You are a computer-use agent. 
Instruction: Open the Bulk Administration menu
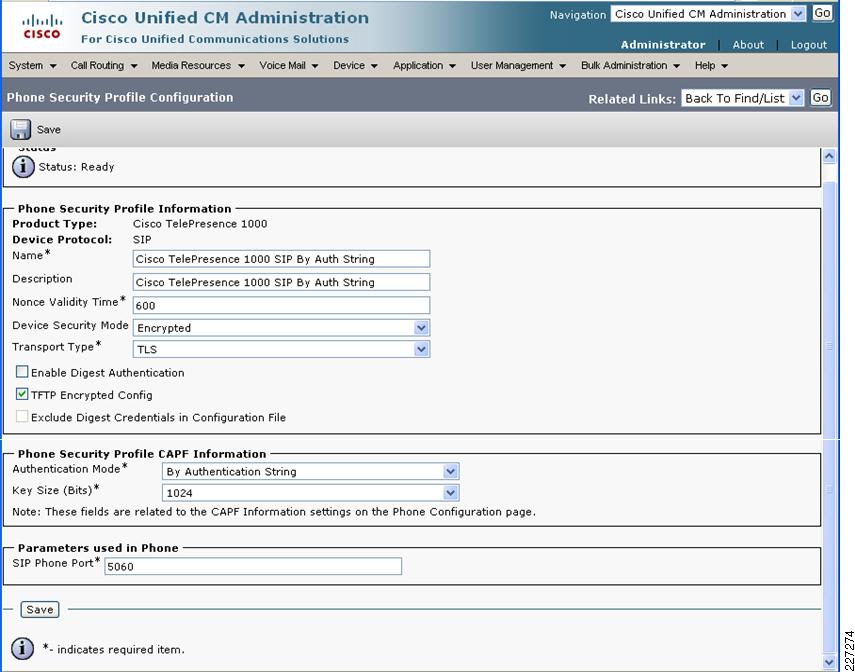[630, 65]
